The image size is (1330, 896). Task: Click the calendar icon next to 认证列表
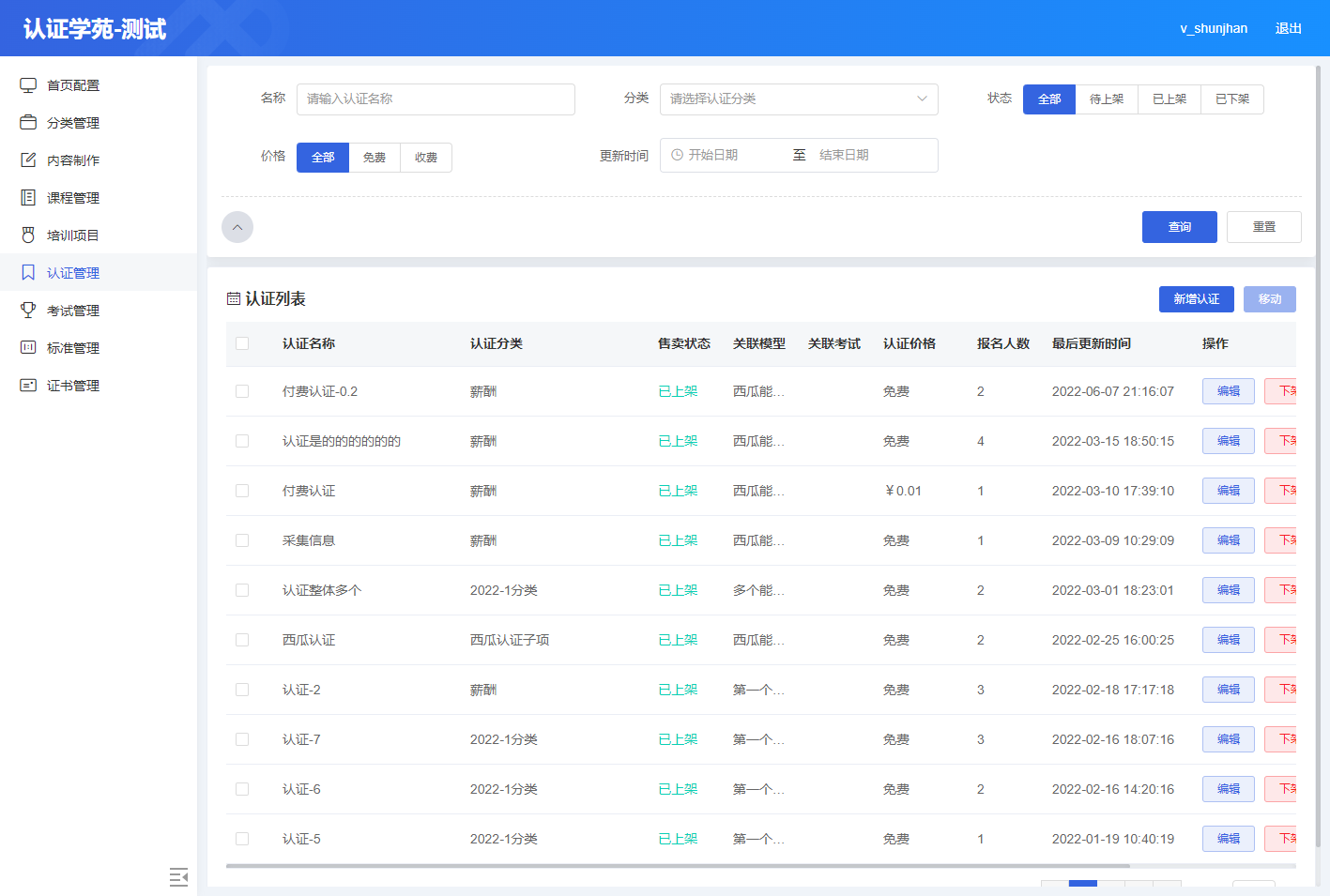click(x=234, y=299)
